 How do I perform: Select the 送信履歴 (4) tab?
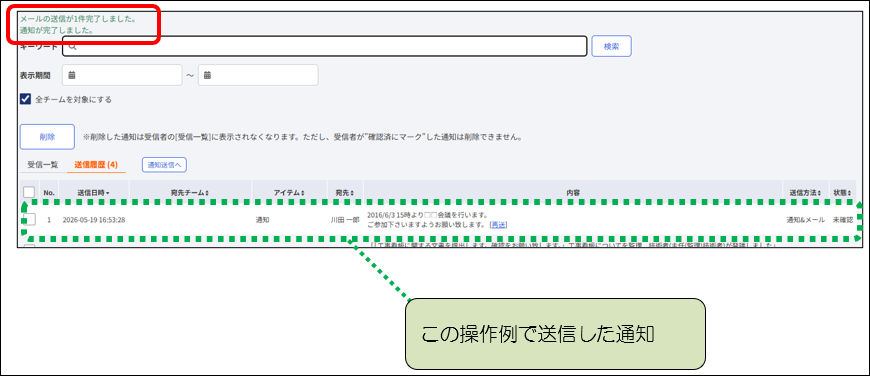(x=96, y=165)
